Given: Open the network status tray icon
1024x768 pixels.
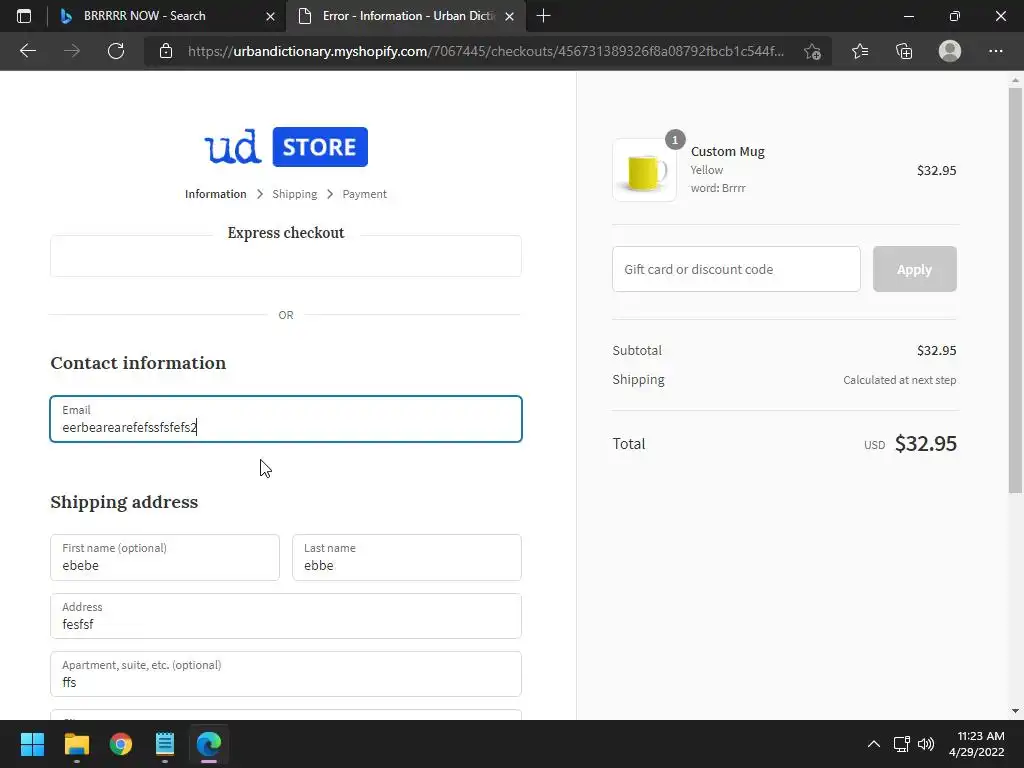Looking at the screenshot, I should (902, 744).
